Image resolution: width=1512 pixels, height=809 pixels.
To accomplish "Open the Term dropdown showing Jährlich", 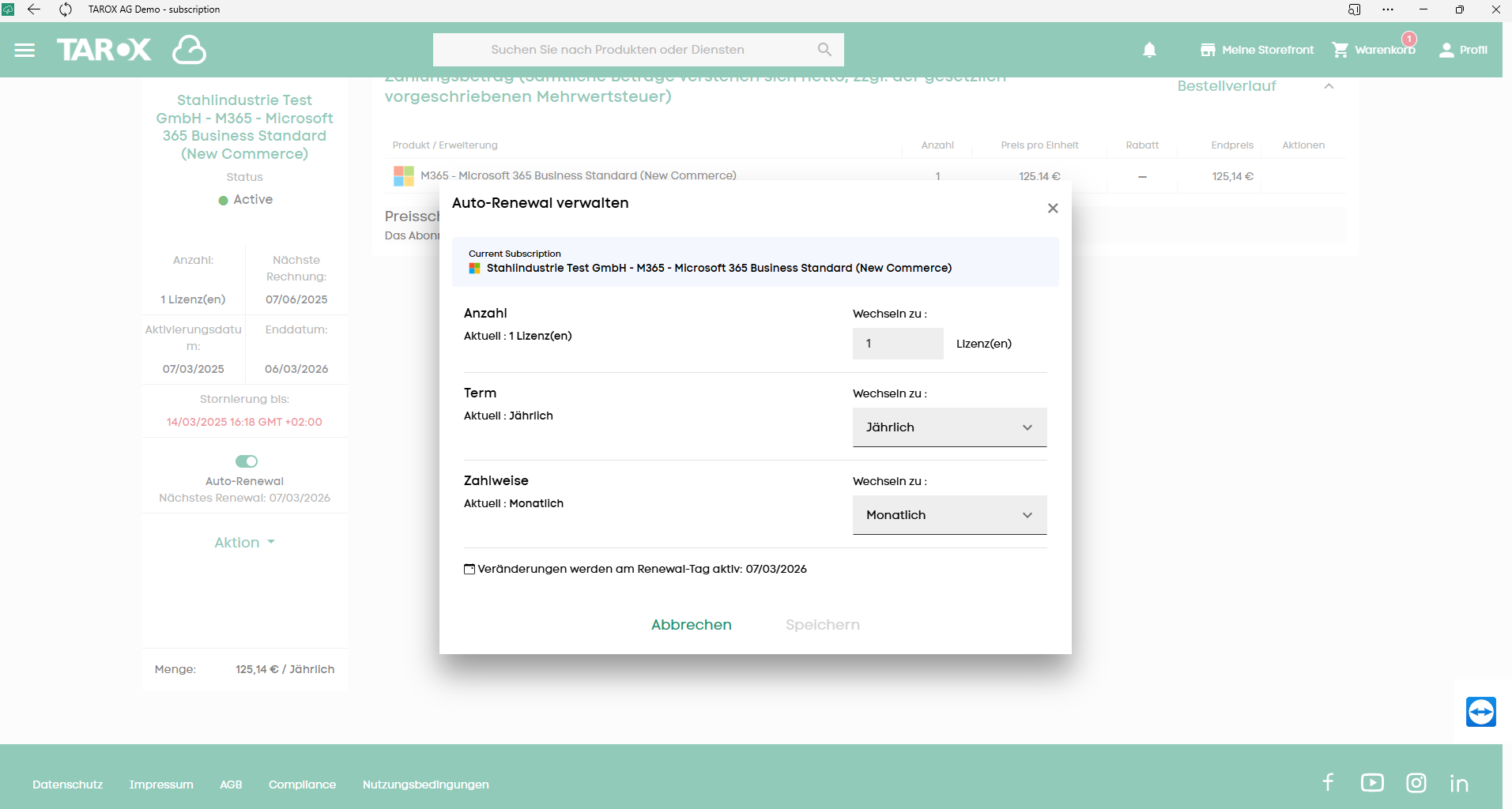I will [949, 427].
